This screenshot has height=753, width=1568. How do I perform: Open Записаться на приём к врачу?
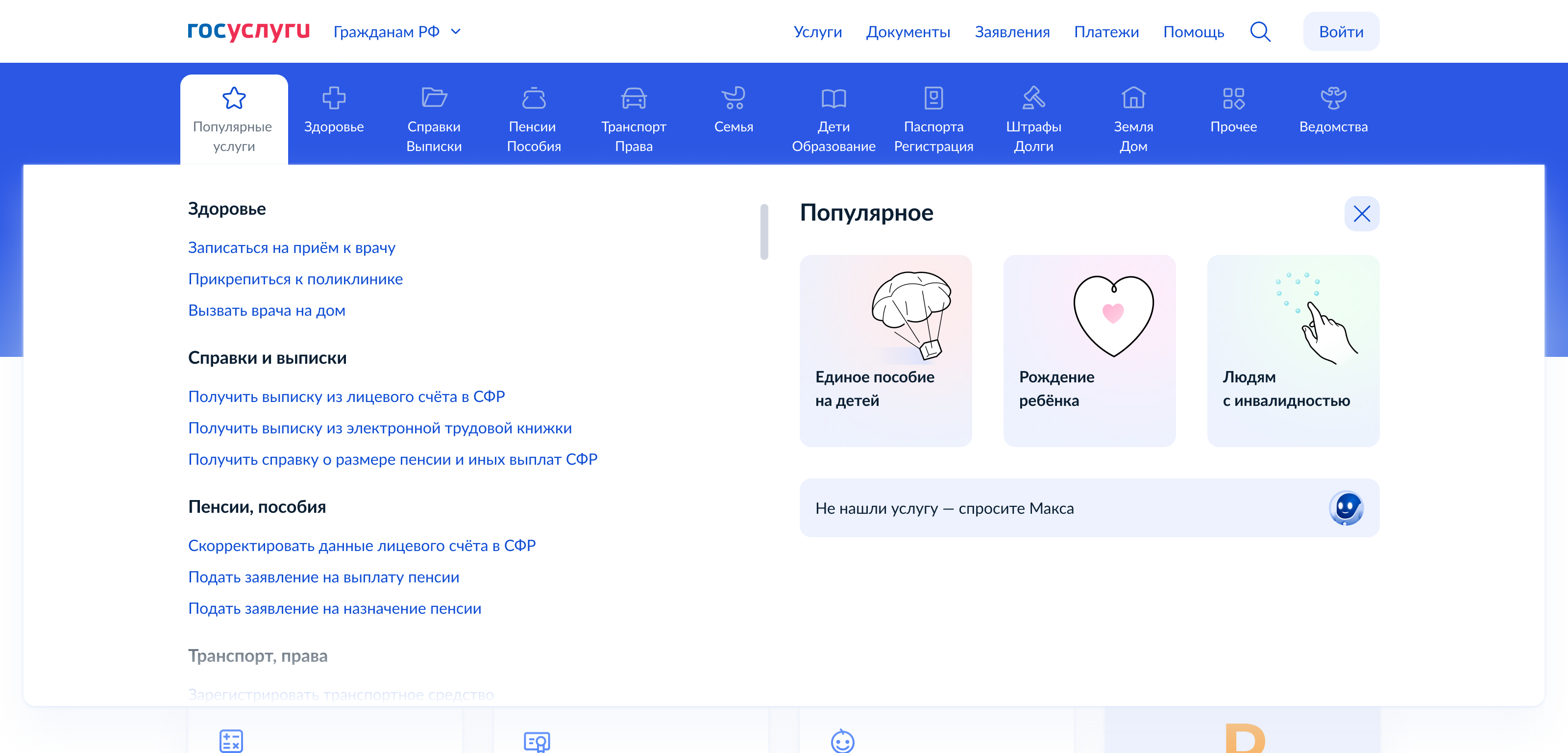[292, 248]
